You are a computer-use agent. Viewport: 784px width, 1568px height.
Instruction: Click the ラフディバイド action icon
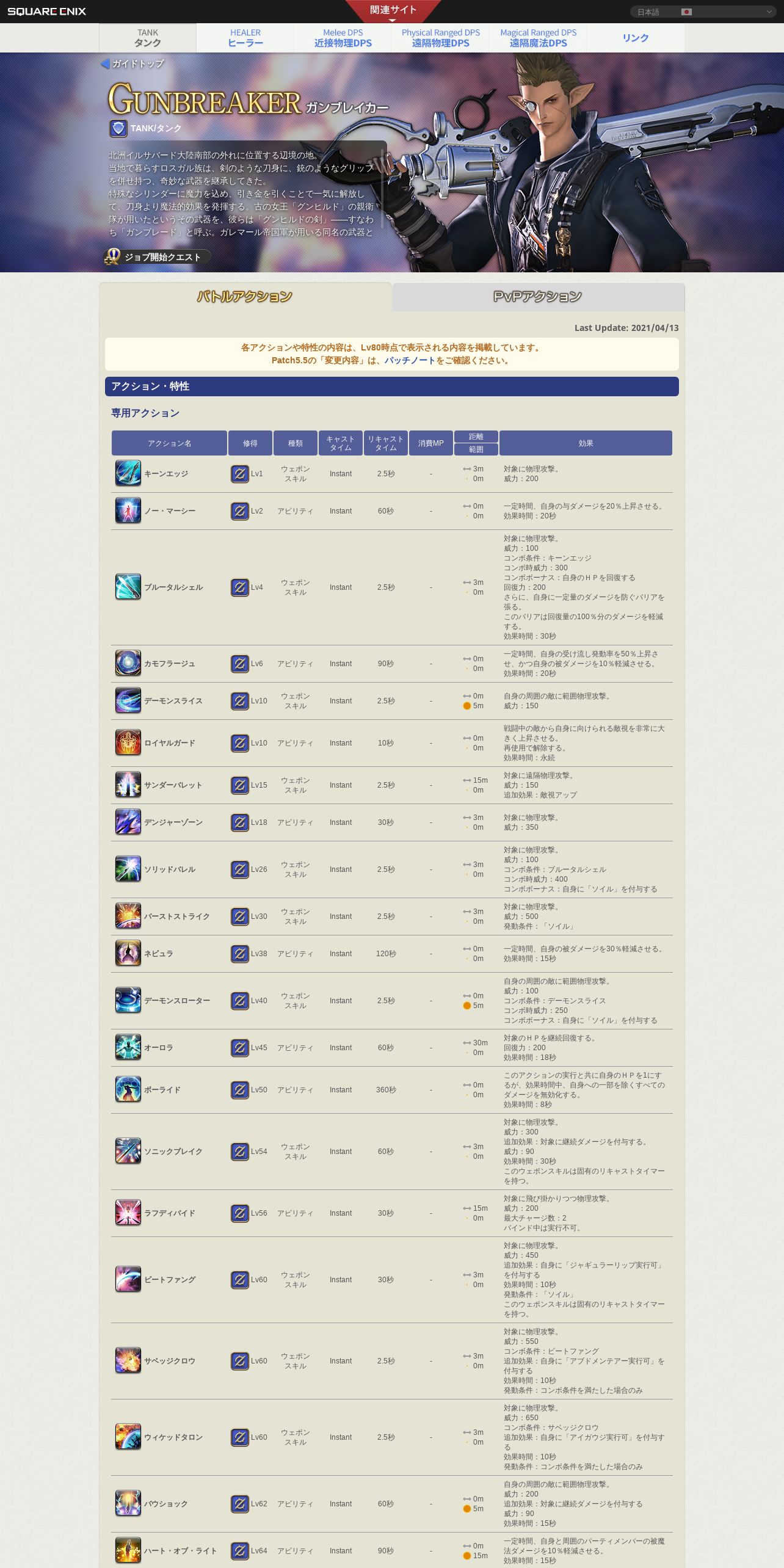(x=128, y=1213)
